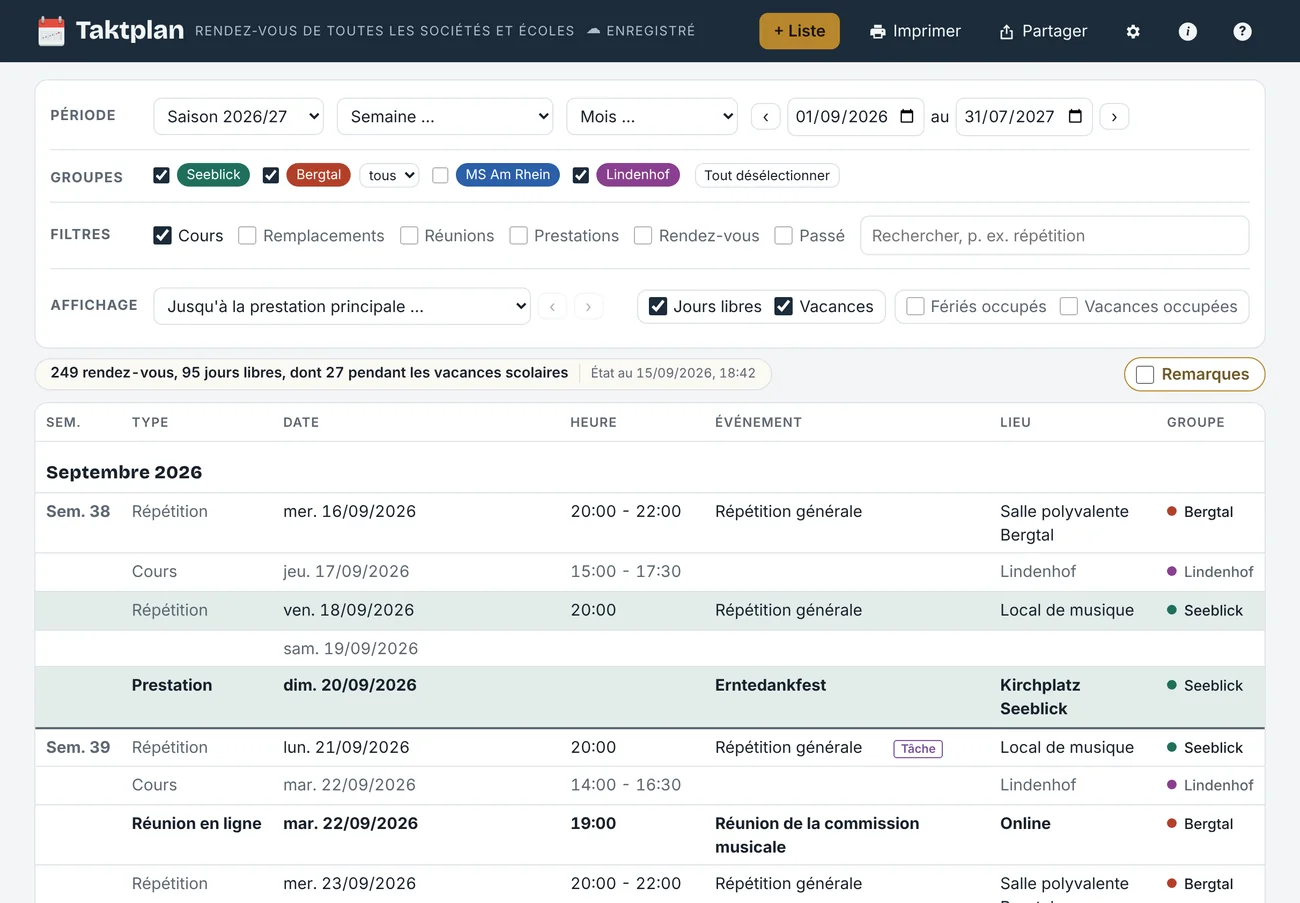
Task: Click the purple Lindenhof group tag
Action: pyautogui.click(x=638, y=175)
